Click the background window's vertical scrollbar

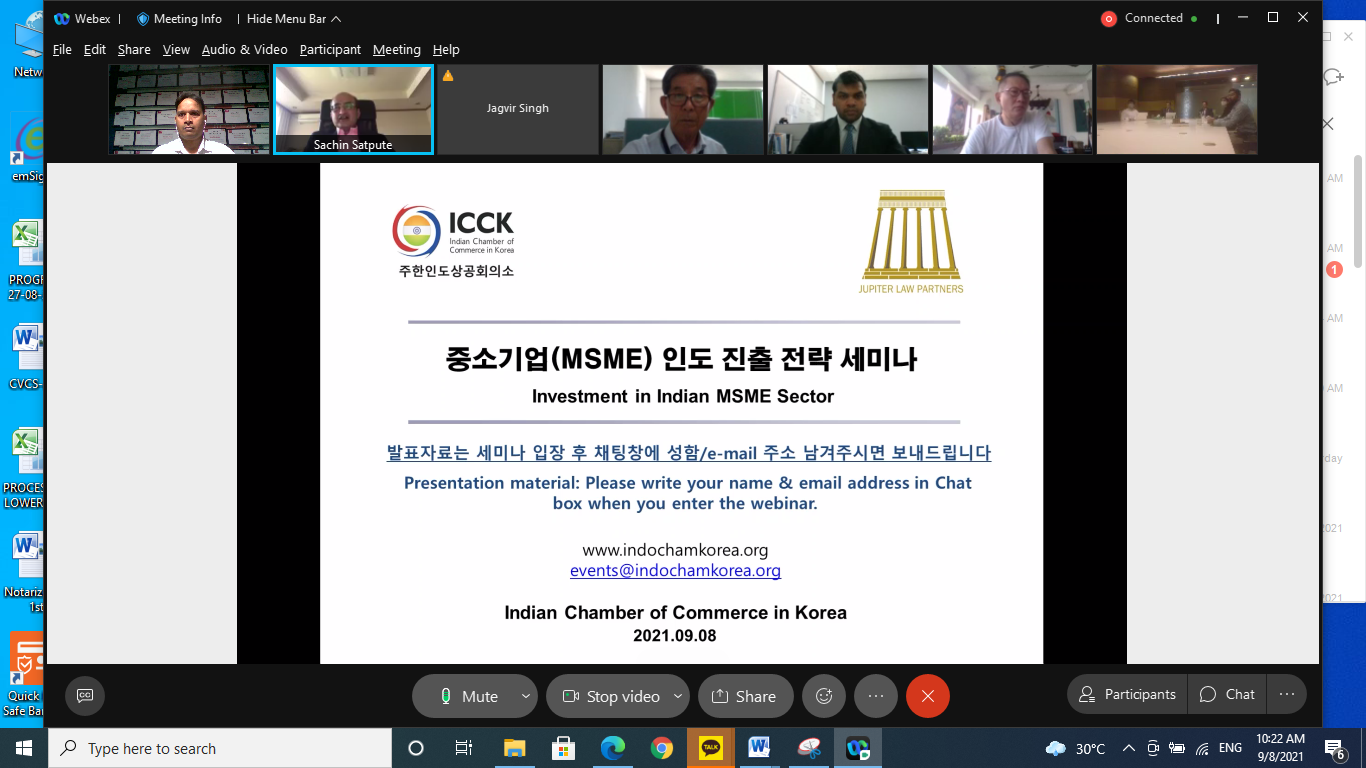tap(1358, 210)
